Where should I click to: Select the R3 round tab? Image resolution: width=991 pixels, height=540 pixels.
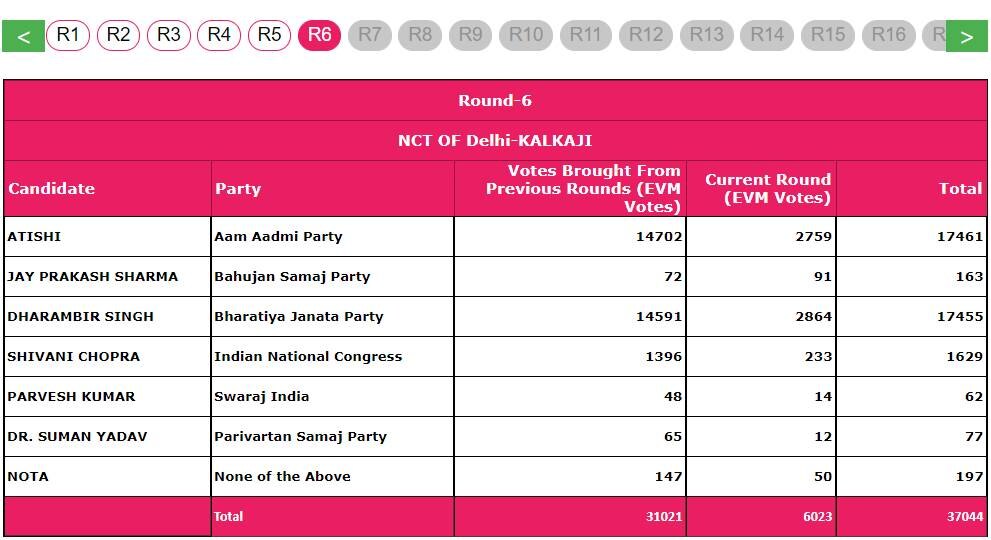coord(169,35)
